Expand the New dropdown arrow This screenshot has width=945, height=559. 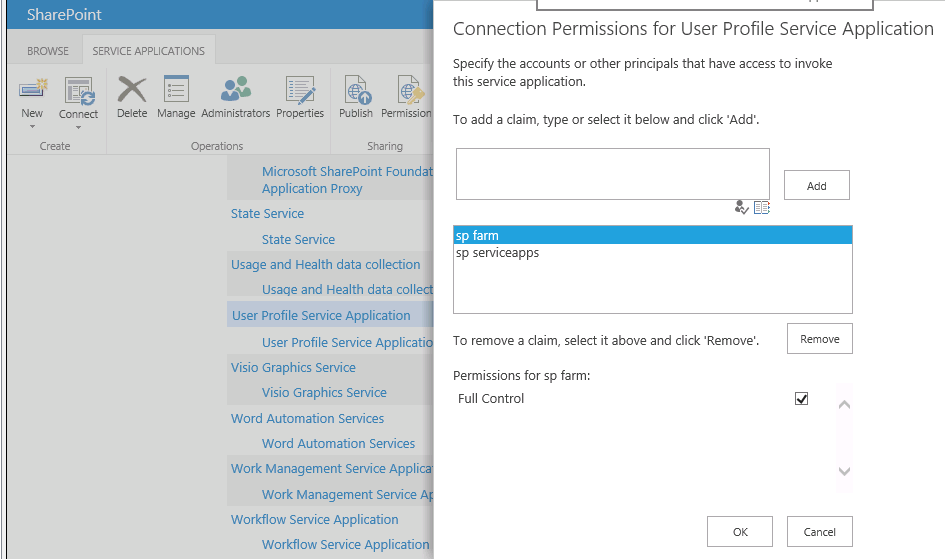coord(33,126)
